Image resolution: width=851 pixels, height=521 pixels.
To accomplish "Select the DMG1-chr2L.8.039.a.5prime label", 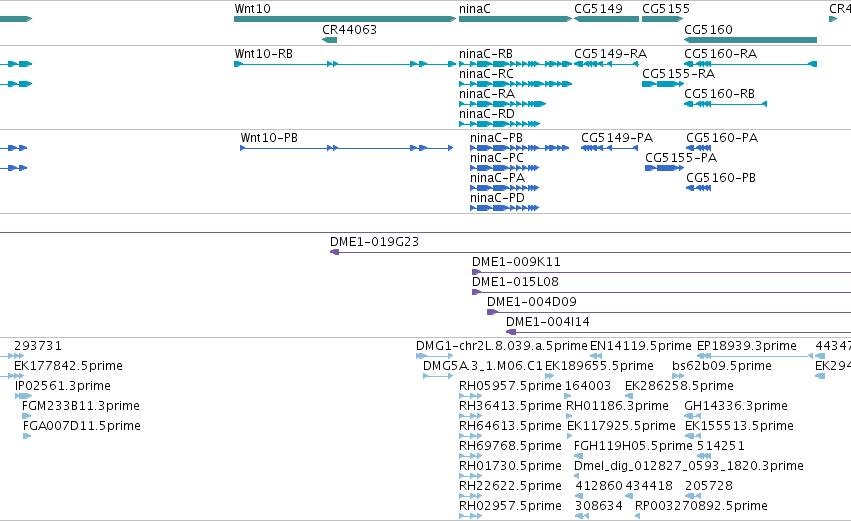I will point(502,346).
